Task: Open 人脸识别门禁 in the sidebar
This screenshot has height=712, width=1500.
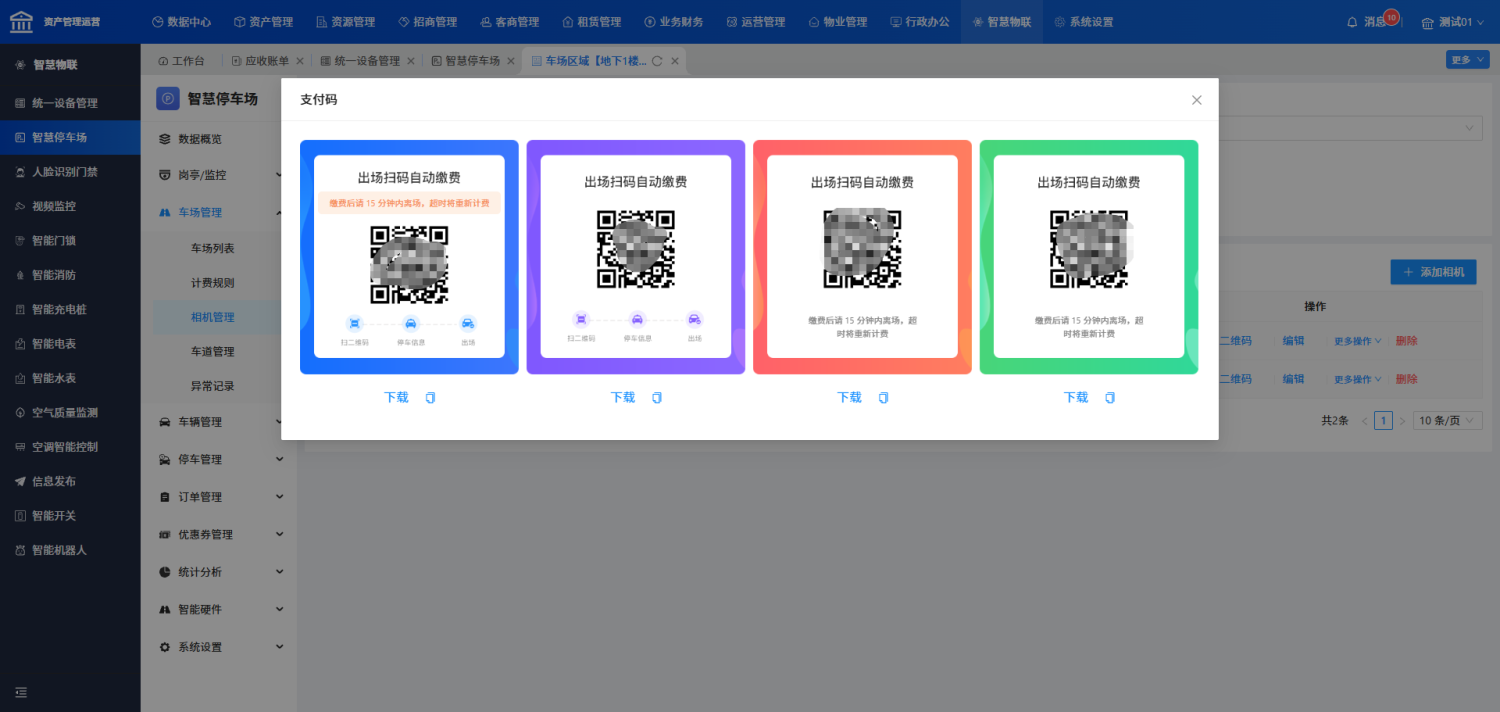Action: 70,172
